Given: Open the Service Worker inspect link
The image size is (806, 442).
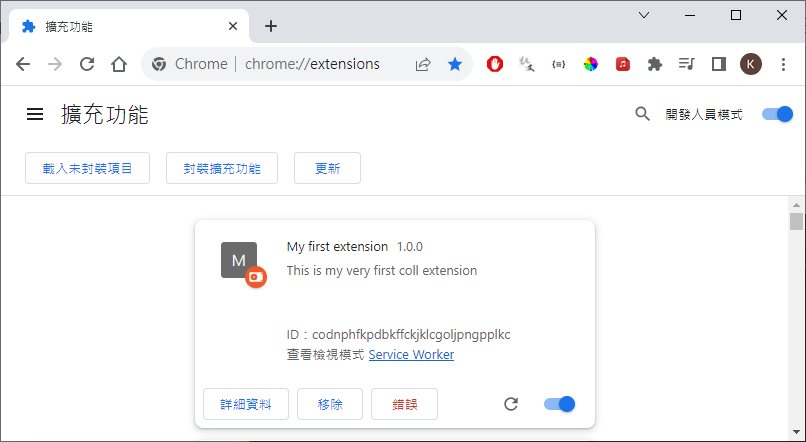Looking at the screenshot, I should click(411, 355).
